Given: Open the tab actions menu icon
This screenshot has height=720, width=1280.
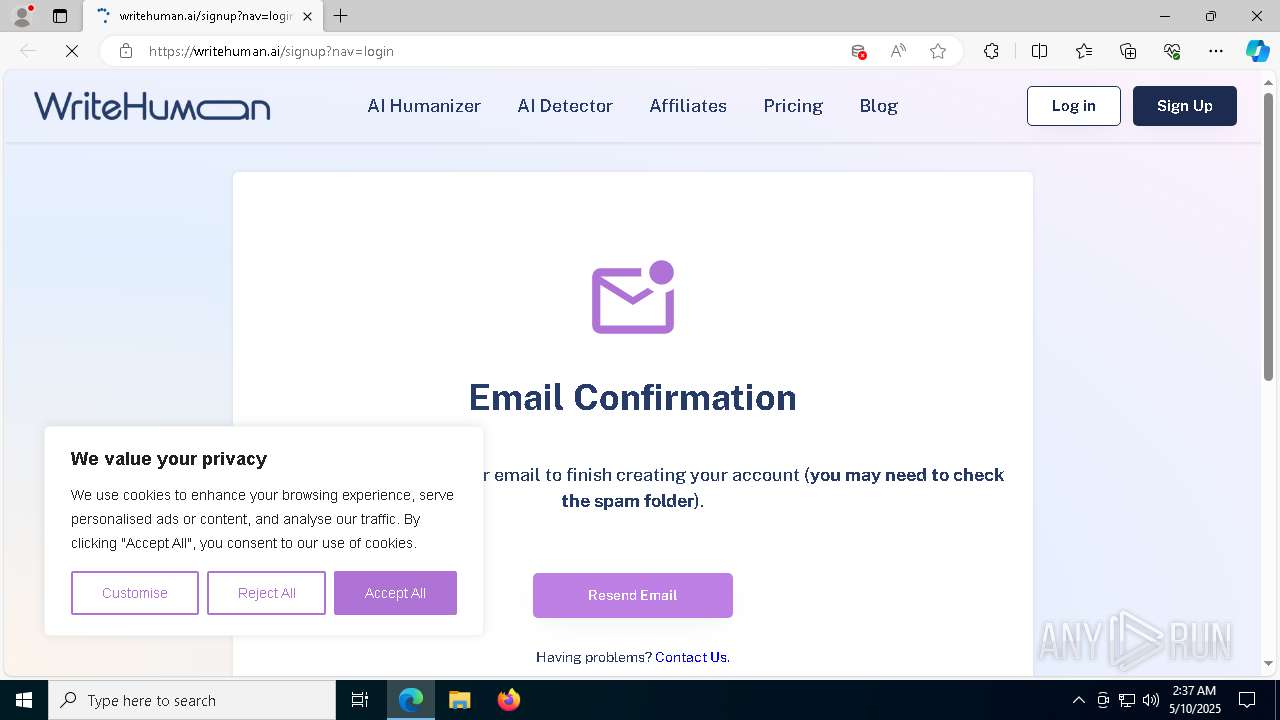Looking at the screenshot, I should point(60,16).
